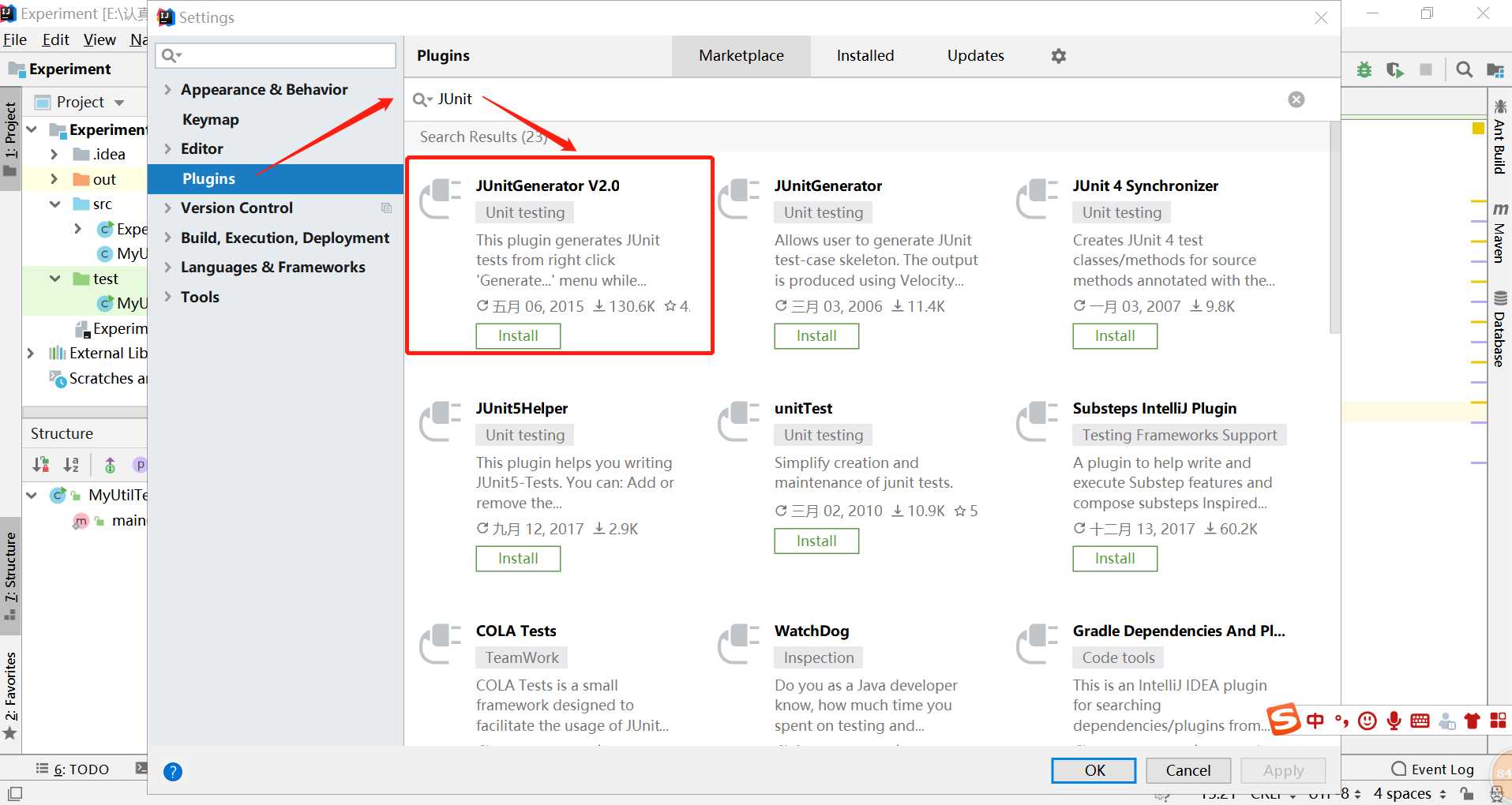This screenshot has width=1512, height=805.
Task: Expand Languages & Frameworks section
Action: point(167,268)
